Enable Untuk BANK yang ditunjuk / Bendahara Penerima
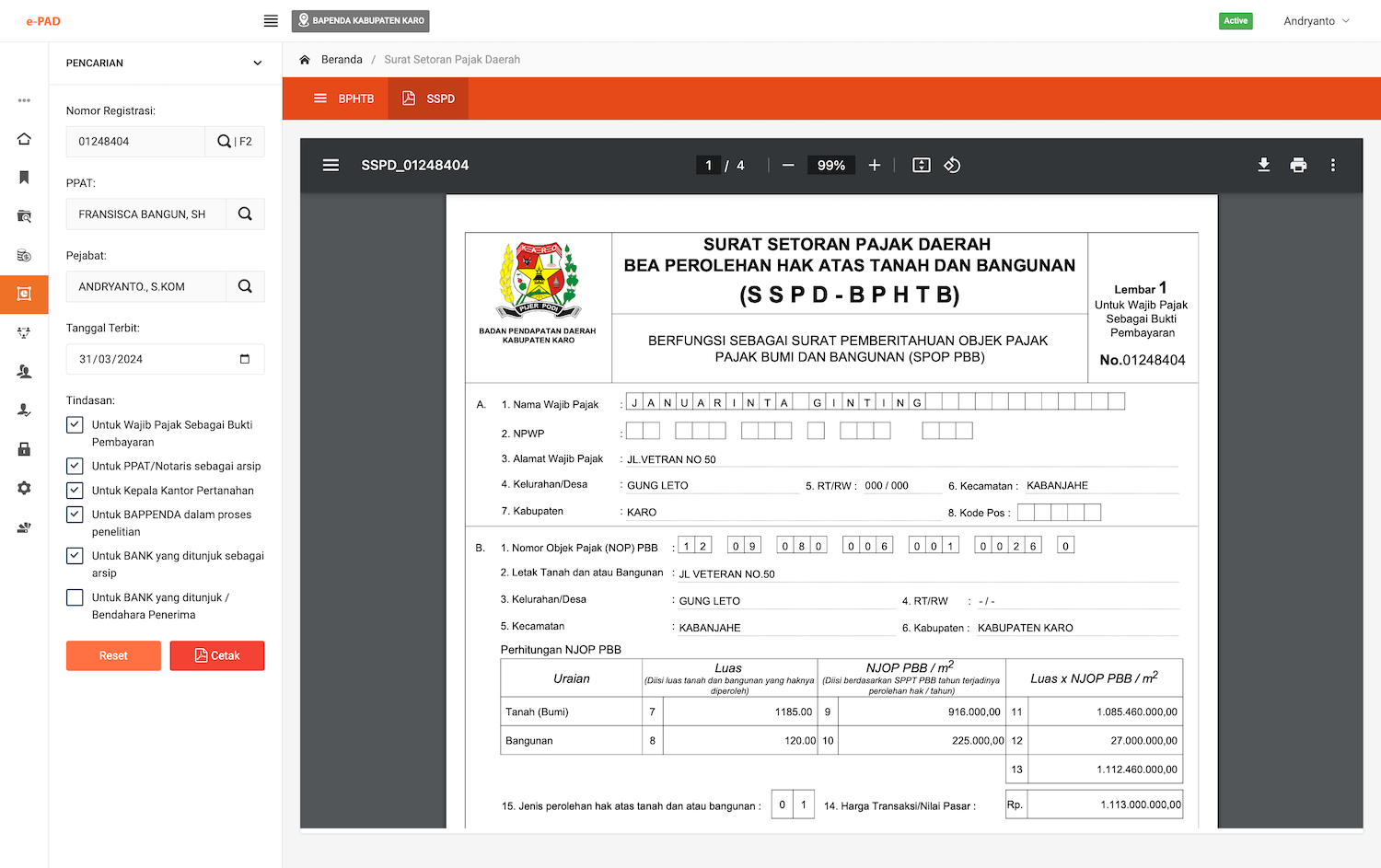This screenshot has height=868, width=1381. pyautogui.click(x=75, y=597)
